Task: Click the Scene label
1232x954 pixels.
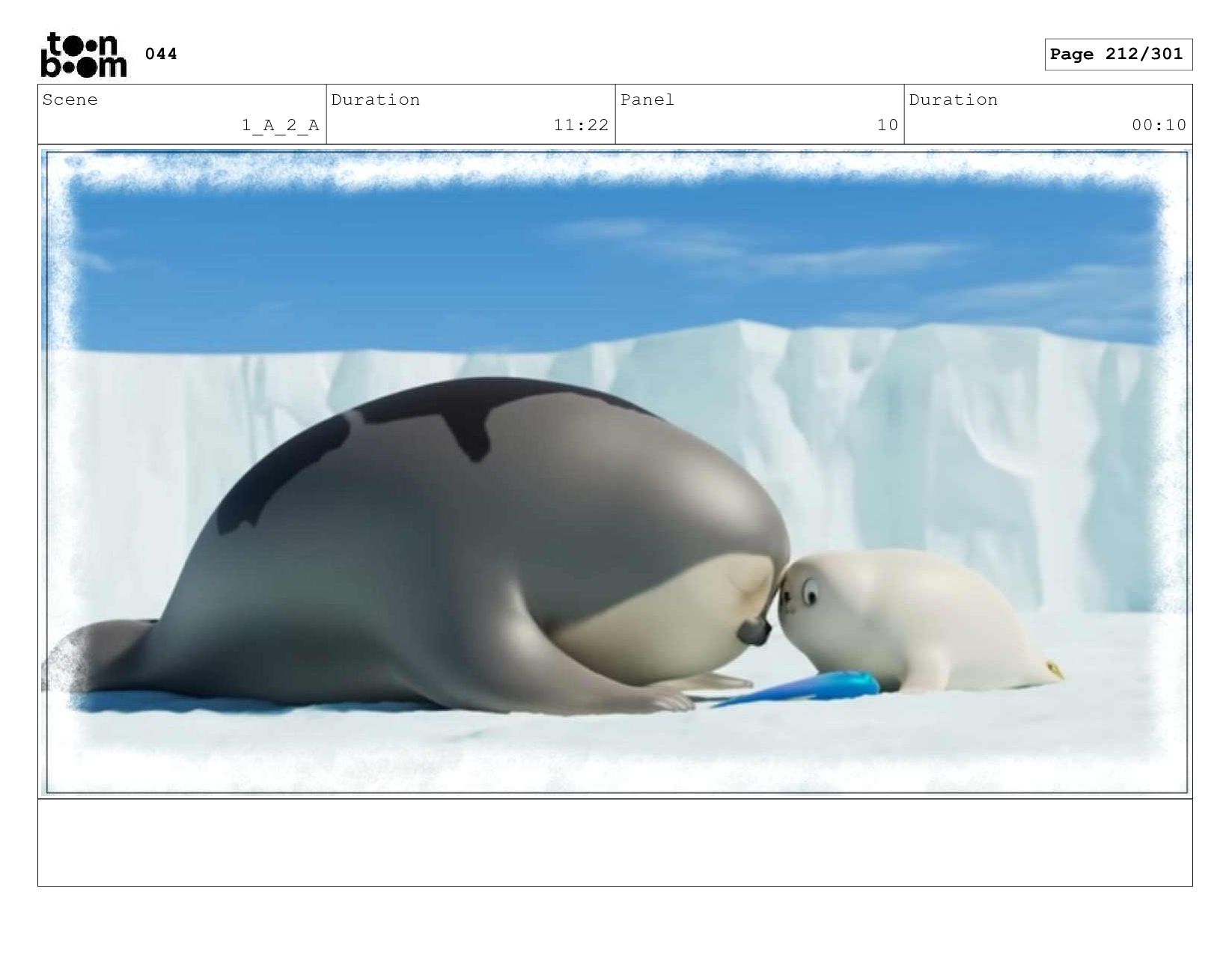Action: 70,100
